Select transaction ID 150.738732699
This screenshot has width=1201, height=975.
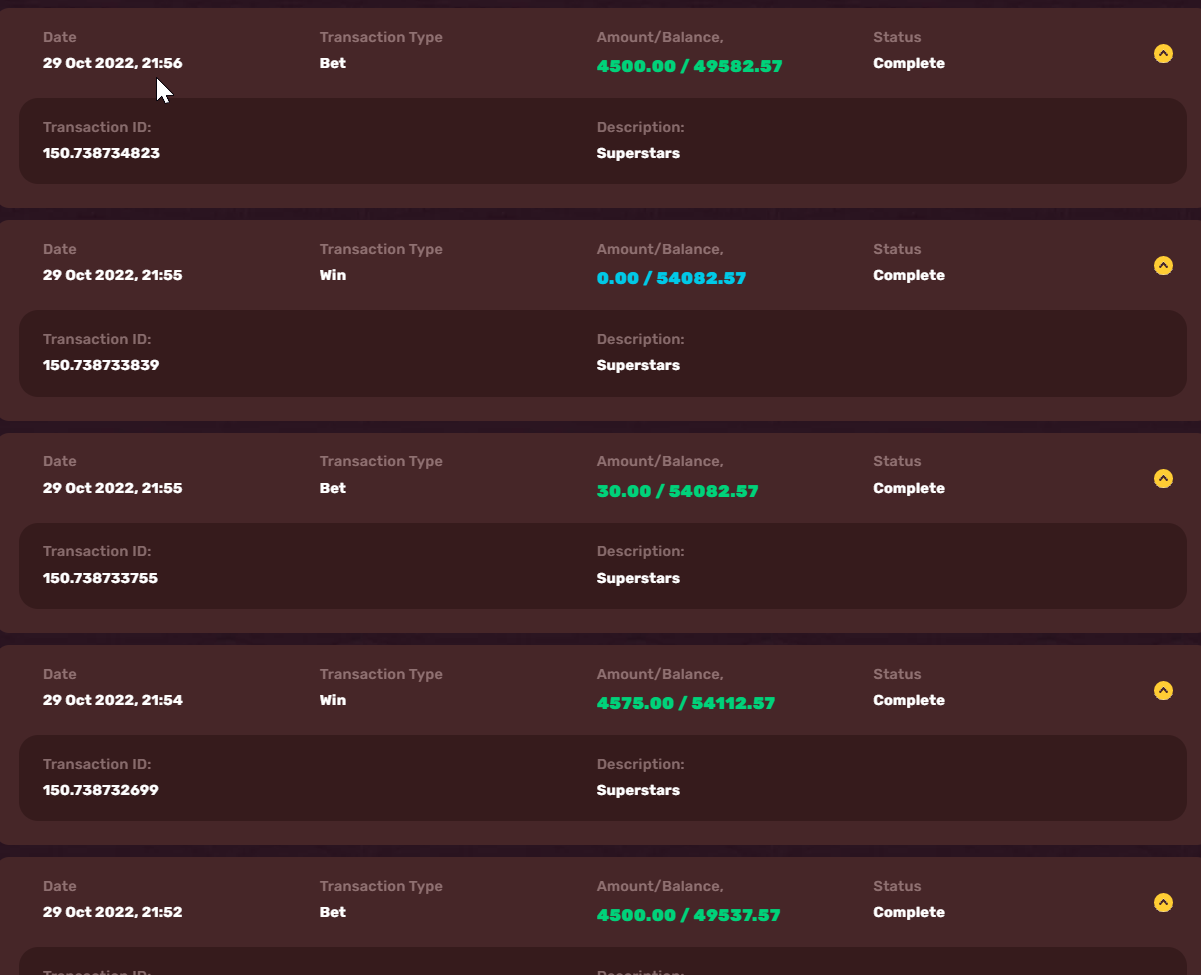[x=100, y=790]
